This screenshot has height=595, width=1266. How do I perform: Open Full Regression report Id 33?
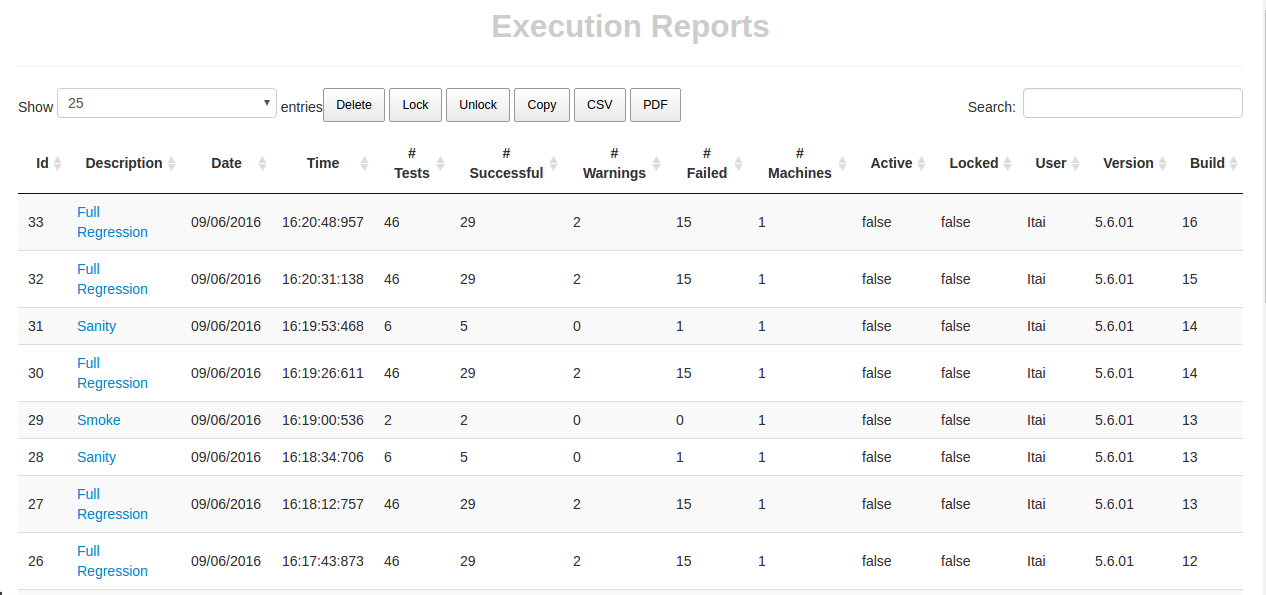point(112,222)
